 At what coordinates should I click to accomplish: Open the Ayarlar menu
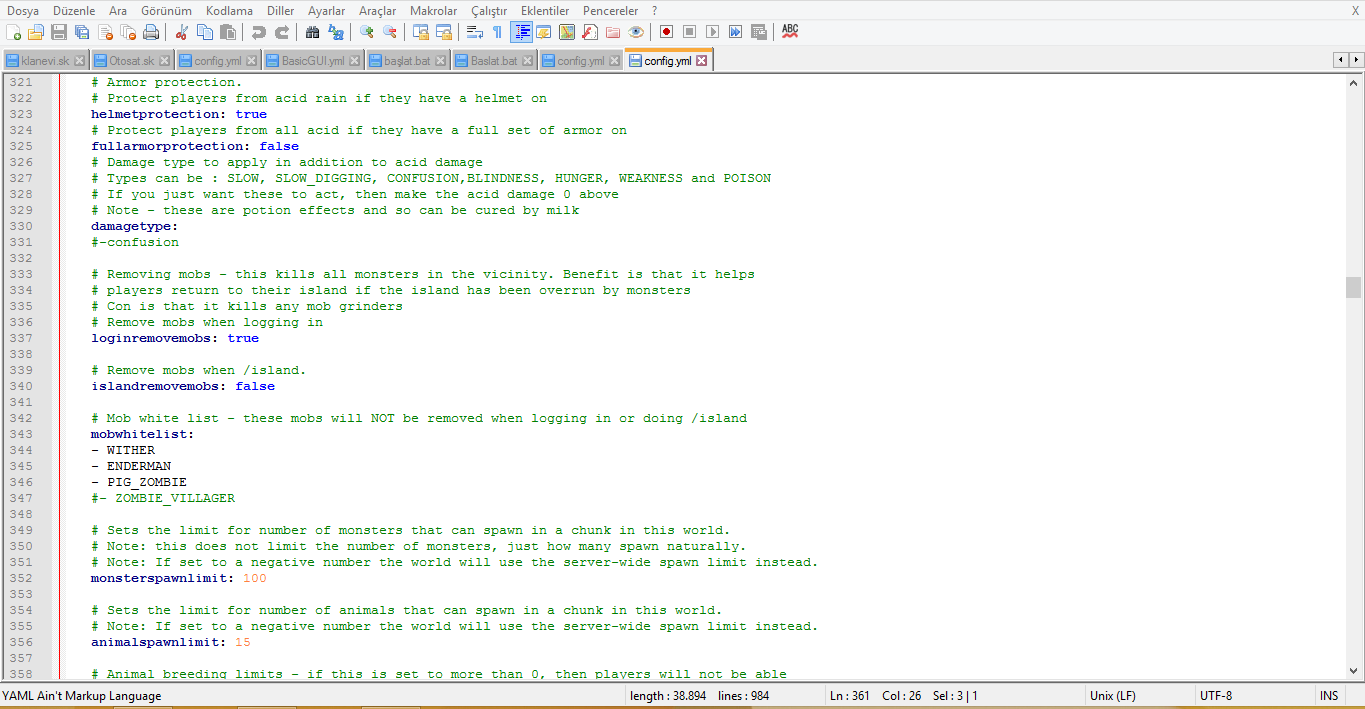pyautogui.click(x=327, y=10)
